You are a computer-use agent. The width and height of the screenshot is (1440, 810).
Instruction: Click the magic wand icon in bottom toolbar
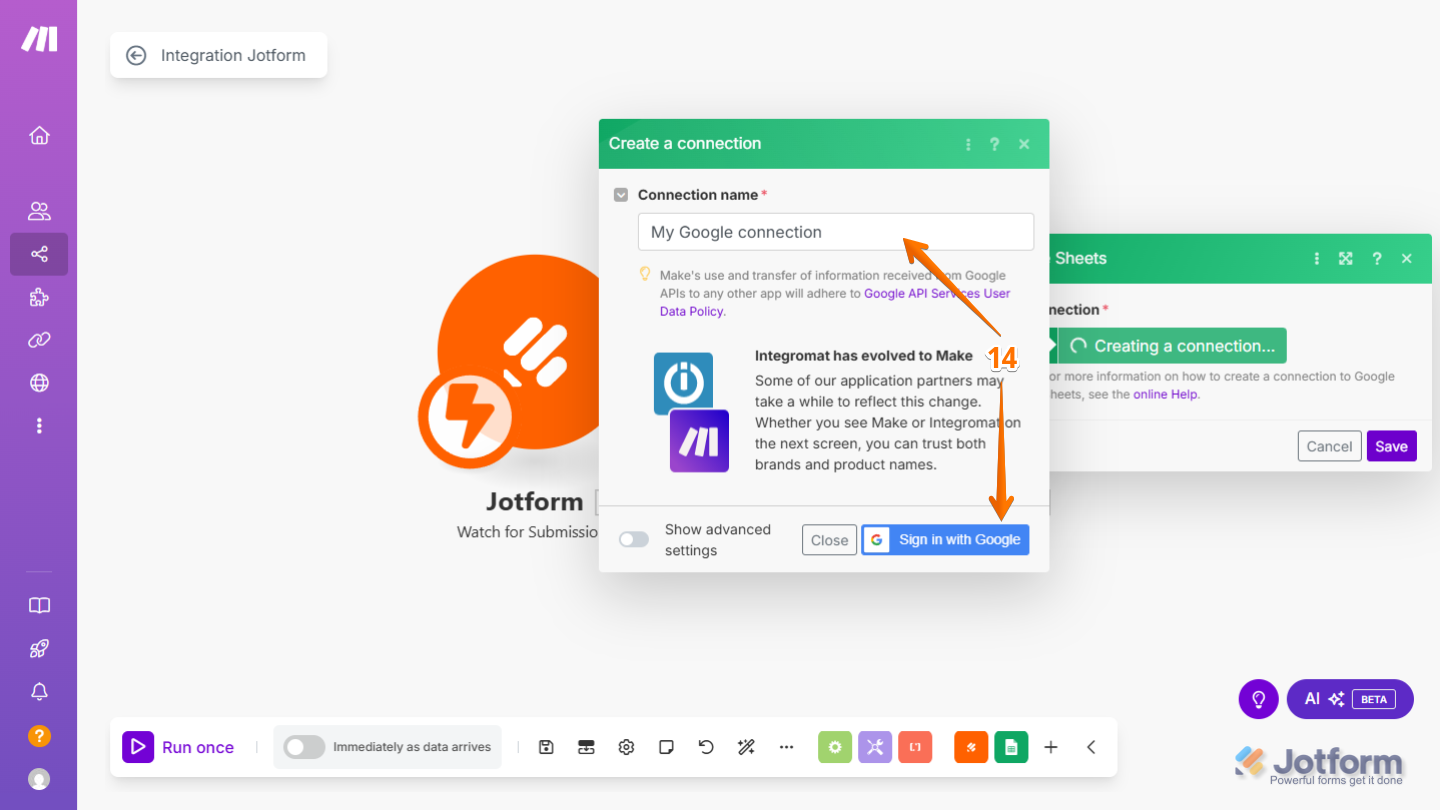pyautogui.click(x=746, y=747)
